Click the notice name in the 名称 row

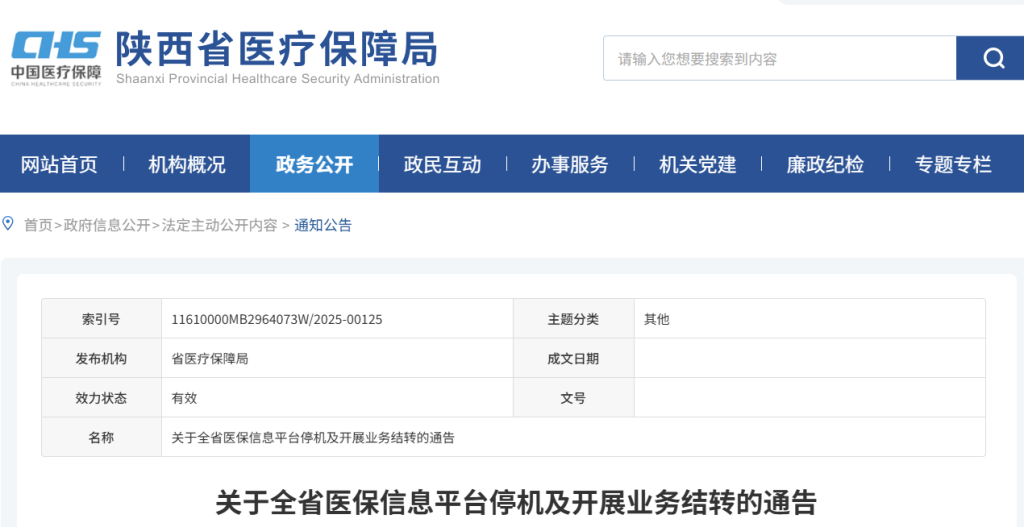tap(313, 438)
